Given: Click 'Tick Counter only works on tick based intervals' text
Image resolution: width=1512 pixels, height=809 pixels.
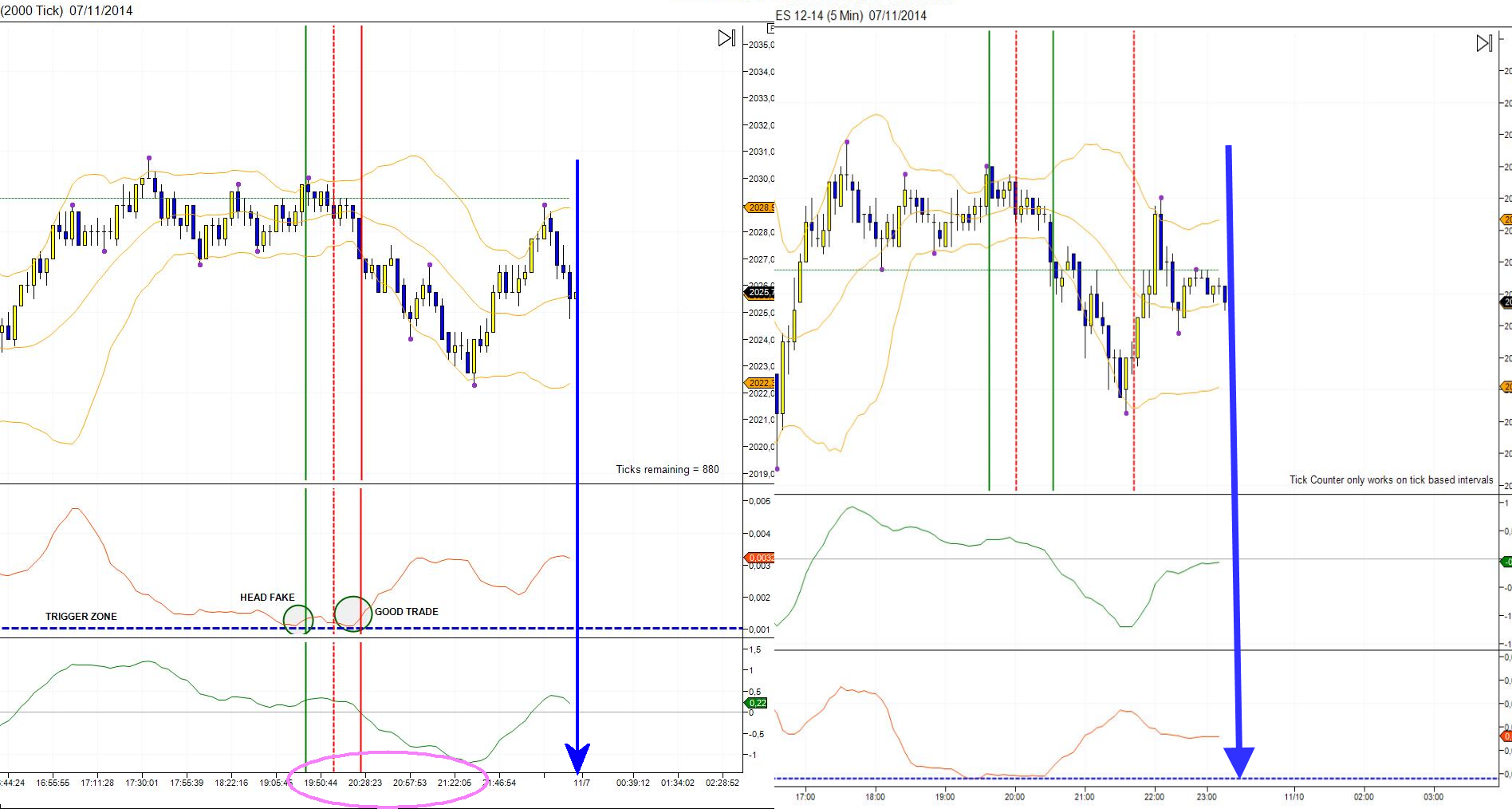Looking at the screenshot, I should pyautogui.click(x=1392, y=479).
